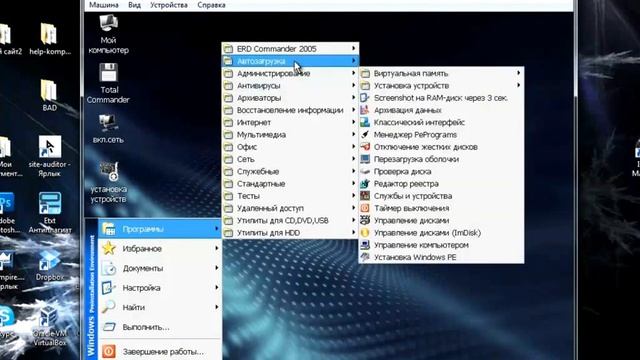Click Перезагрузка оболочки entry
Screen dimensions: 640x360
[441, 159]
